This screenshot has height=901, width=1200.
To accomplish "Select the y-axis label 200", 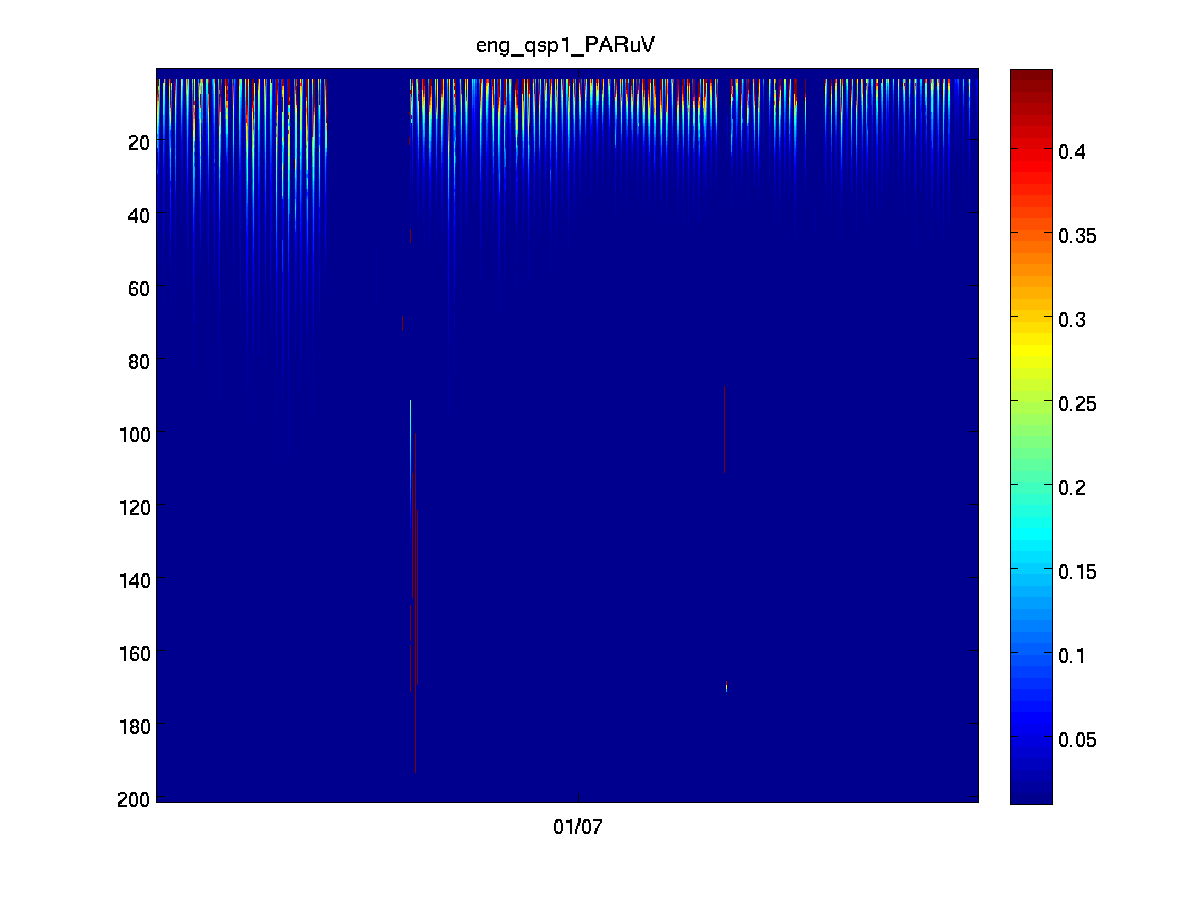I will click(134, 799).
